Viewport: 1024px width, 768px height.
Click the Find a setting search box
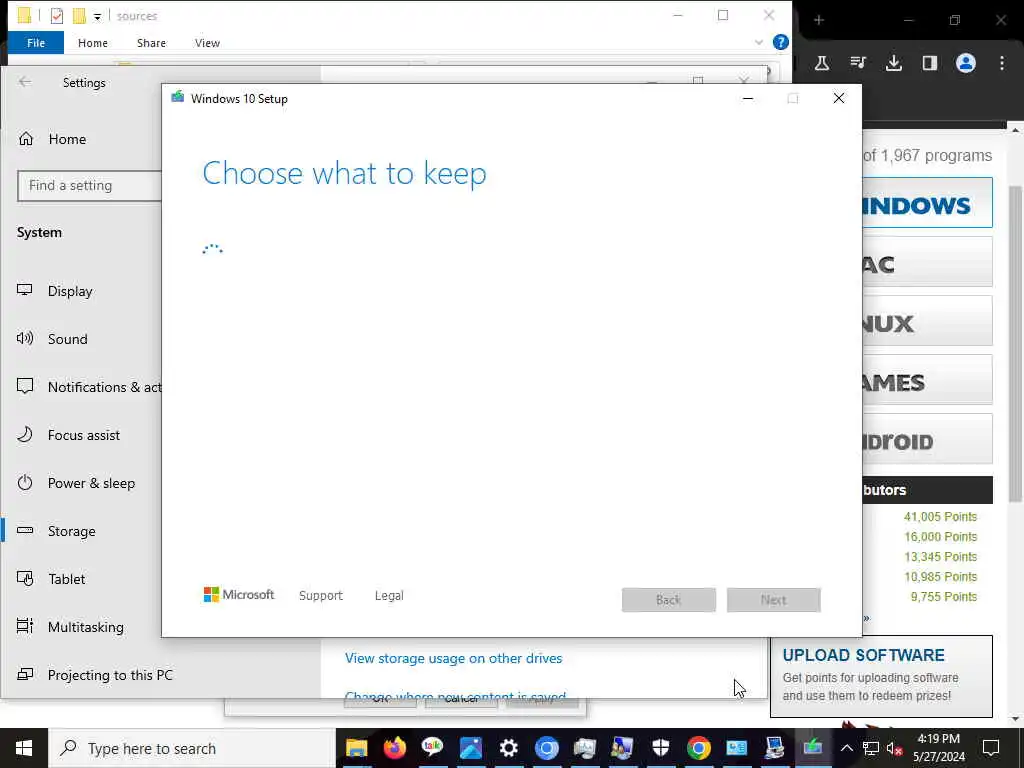[x=89, y=185]
